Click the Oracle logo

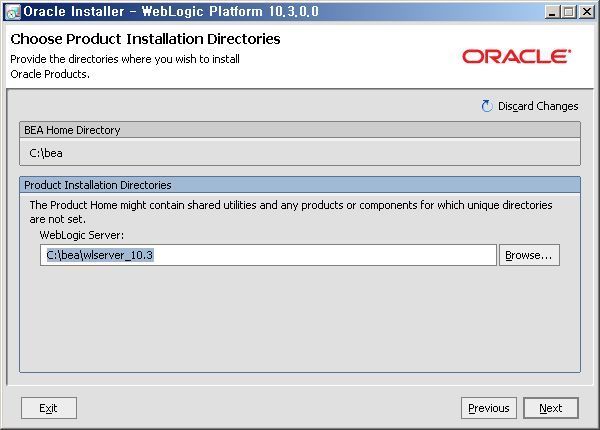[x=516, y=57]
